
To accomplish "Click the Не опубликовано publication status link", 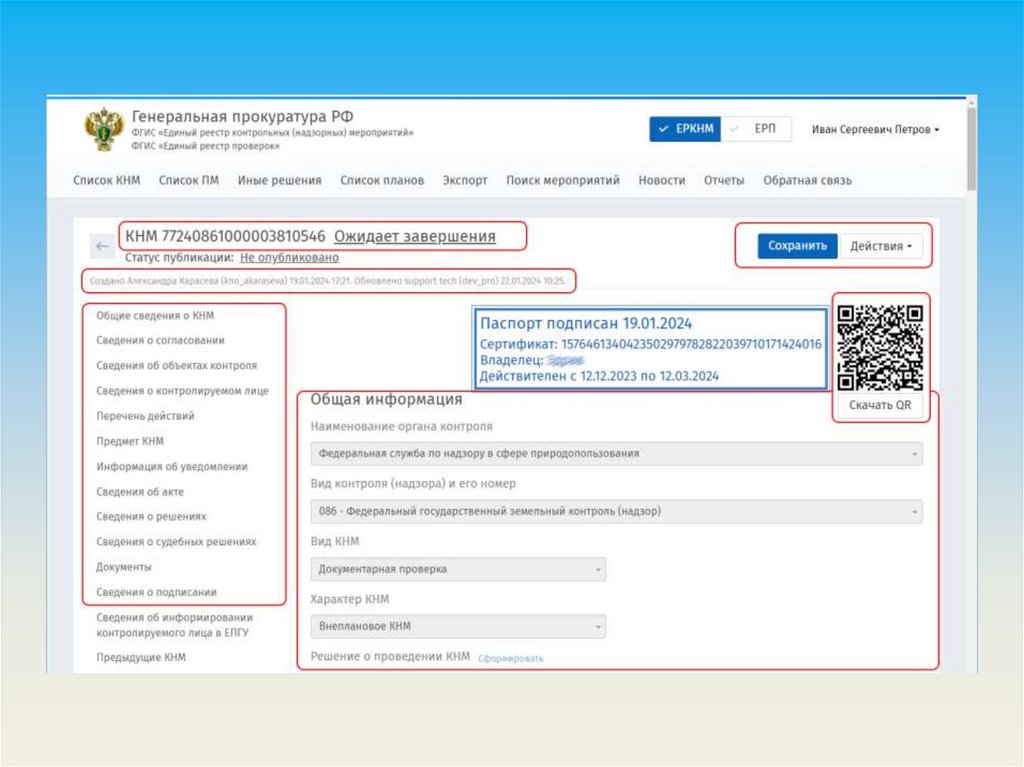I will 289,257.
